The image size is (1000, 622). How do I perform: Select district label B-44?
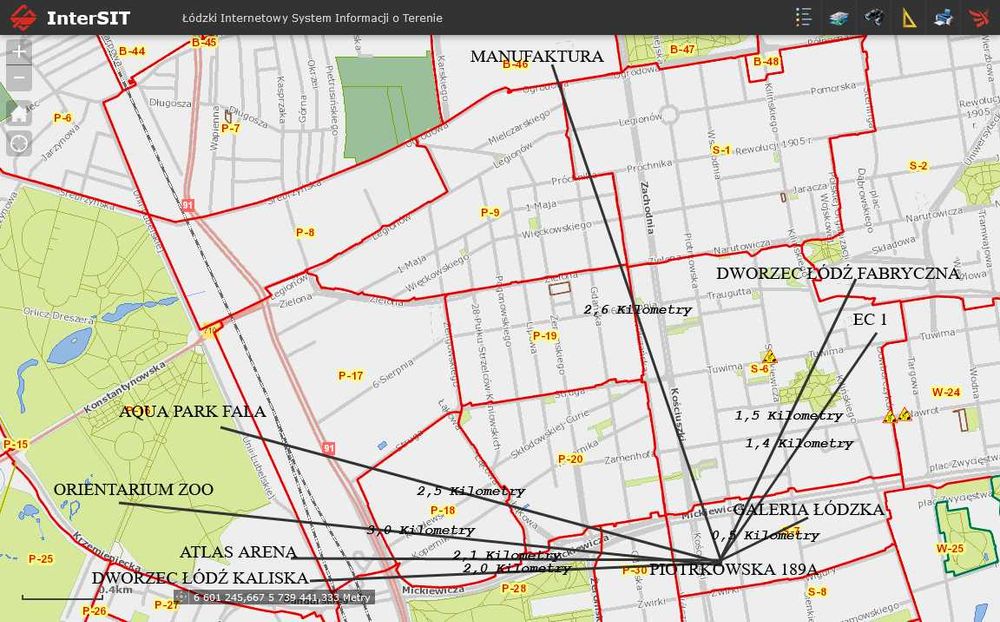[132, 51]
